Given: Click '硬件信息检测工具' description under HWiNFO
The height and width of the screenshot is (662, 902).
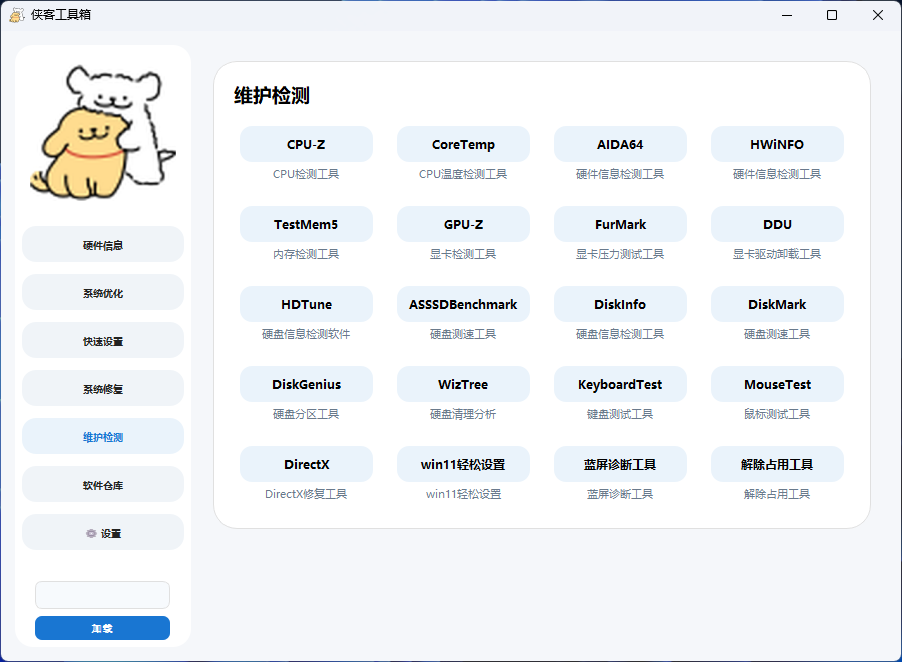Looking at the screenshot, I should [777, 174].
